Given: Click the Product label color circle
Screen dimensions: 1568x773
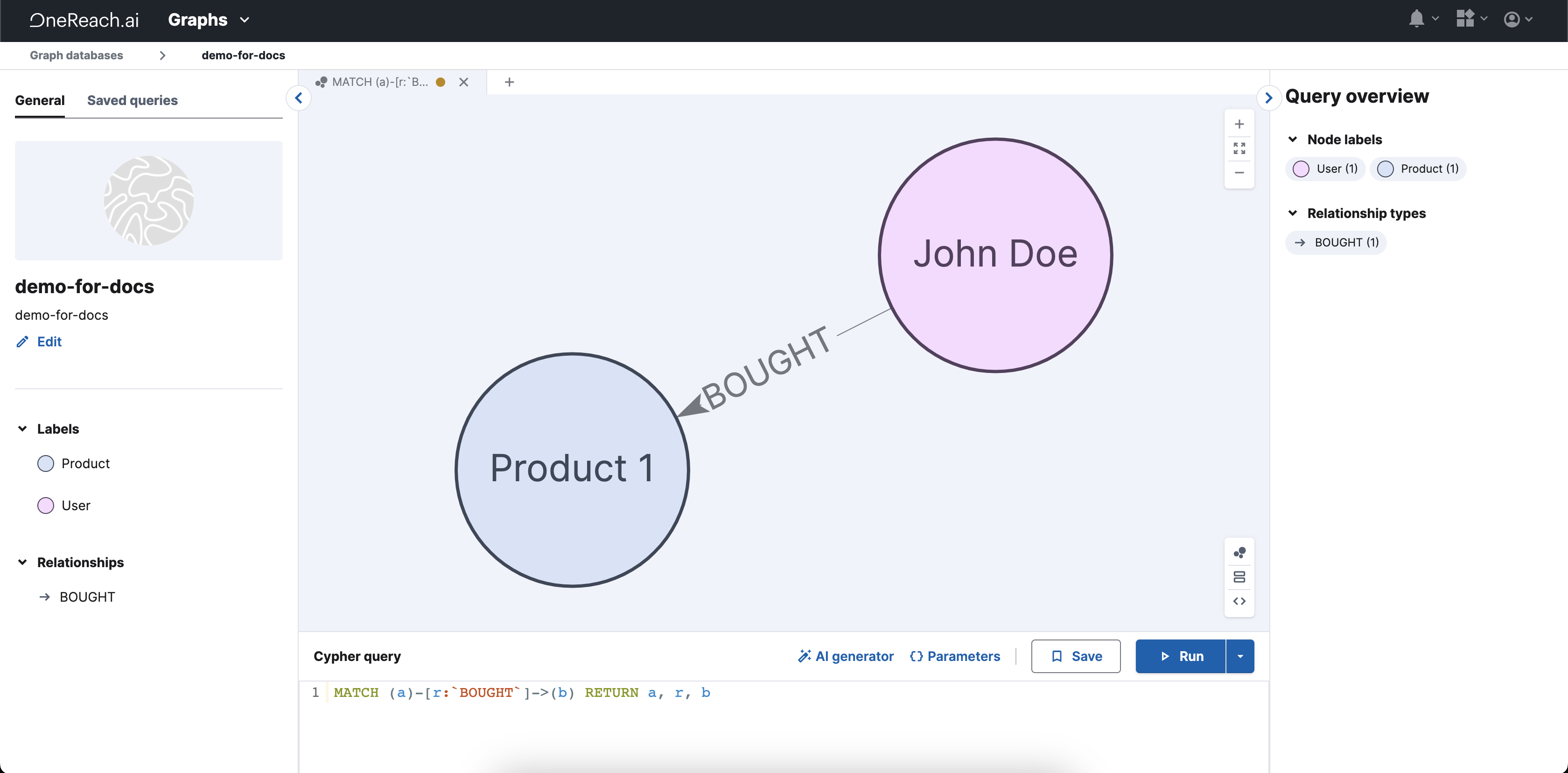Looking at the screenshot, I should pyautogui.click(x=46, y=464).
